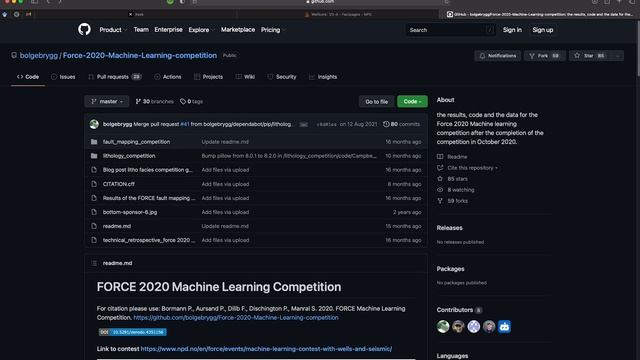The image size is (640, 360).
Task: View the 80 commits history
Action: pos(401,124)
